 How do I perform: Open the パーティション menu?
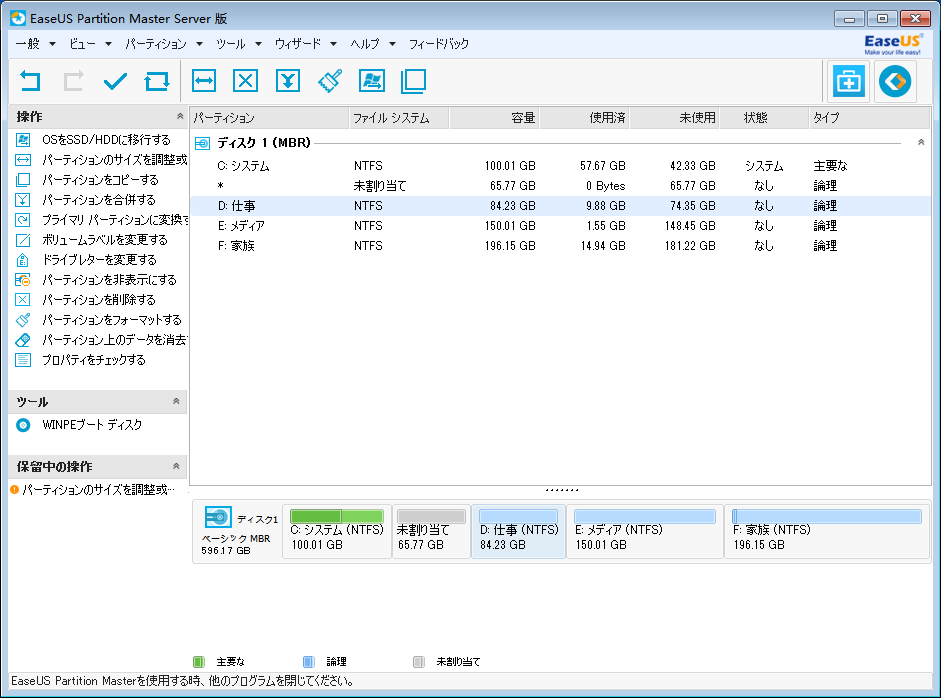pyautogui.click(x=156, y=44)
